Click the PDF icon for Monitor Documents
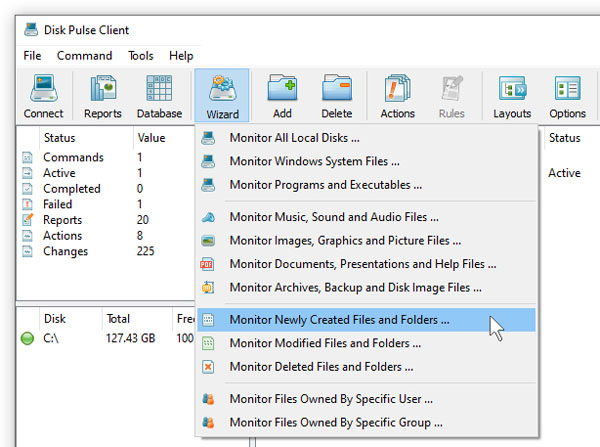This screenshot has width=600, height=447. (x=207, y=264)
